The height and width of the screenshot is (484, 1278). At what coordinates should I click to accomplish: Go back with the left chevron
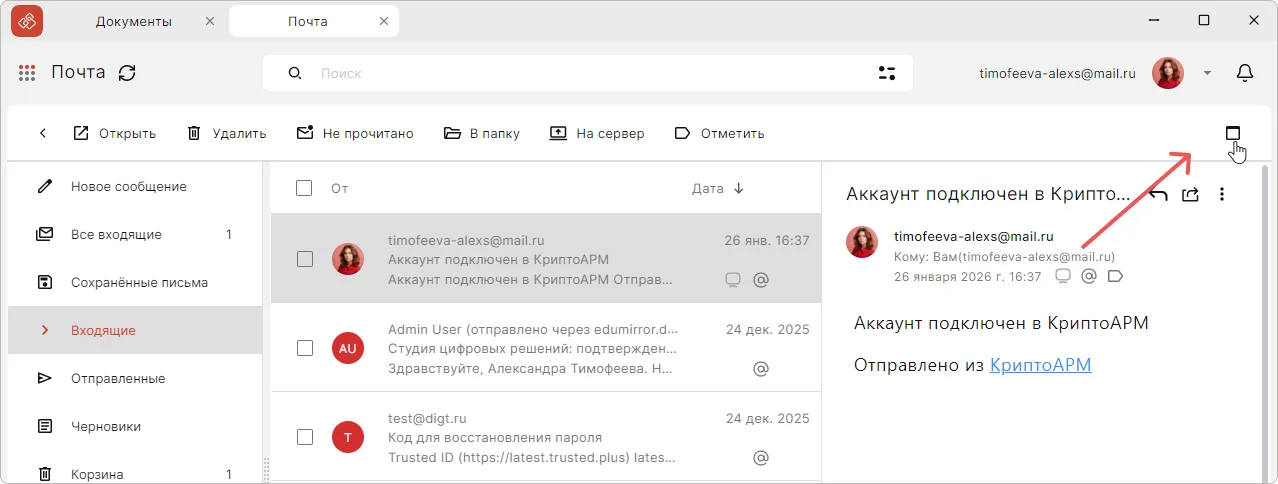click(x=43, y=133)
